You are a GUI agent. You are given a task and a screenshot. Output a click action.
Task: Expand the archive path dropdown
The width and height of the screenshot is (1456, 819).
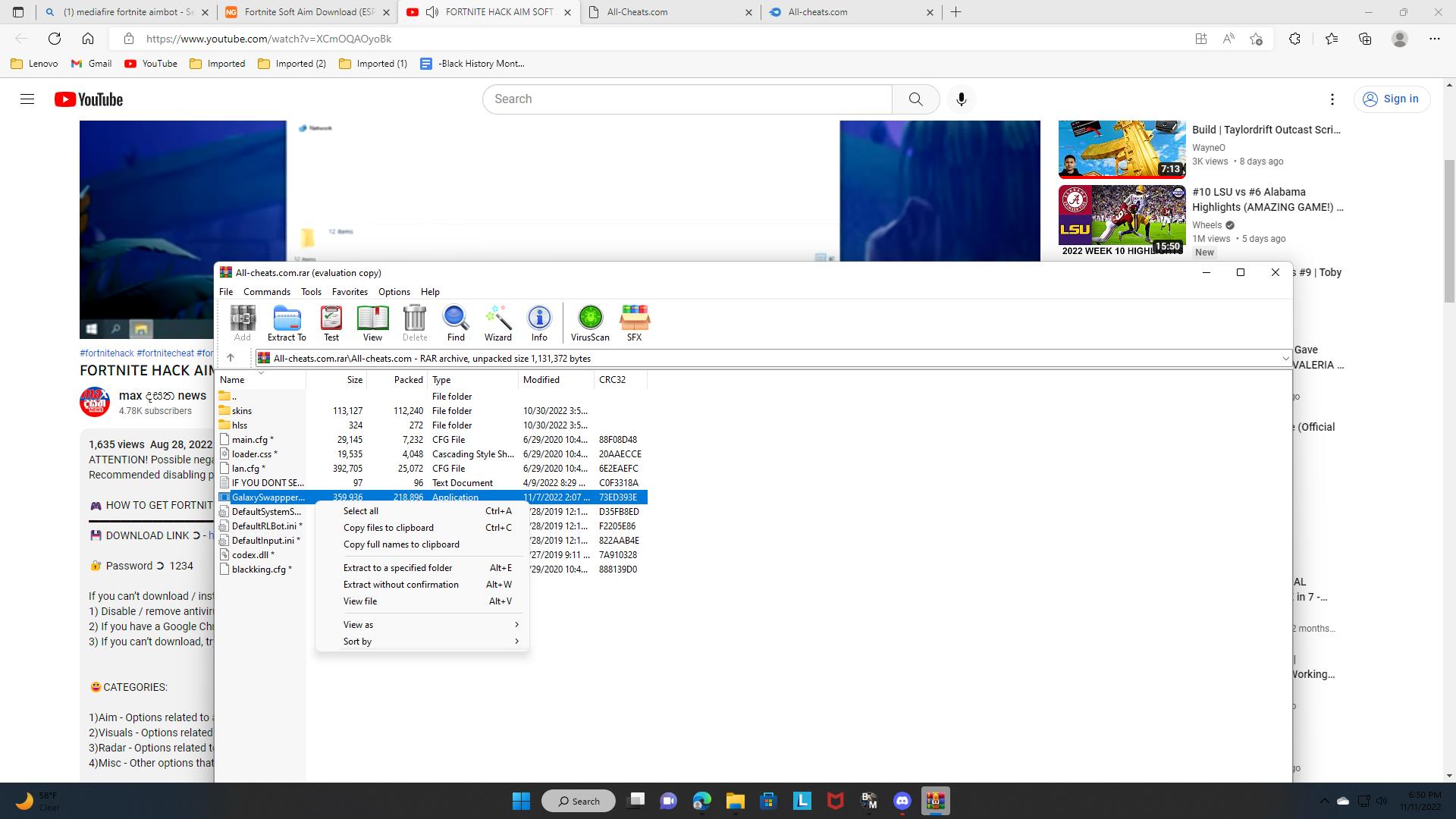click(1285, 359)
